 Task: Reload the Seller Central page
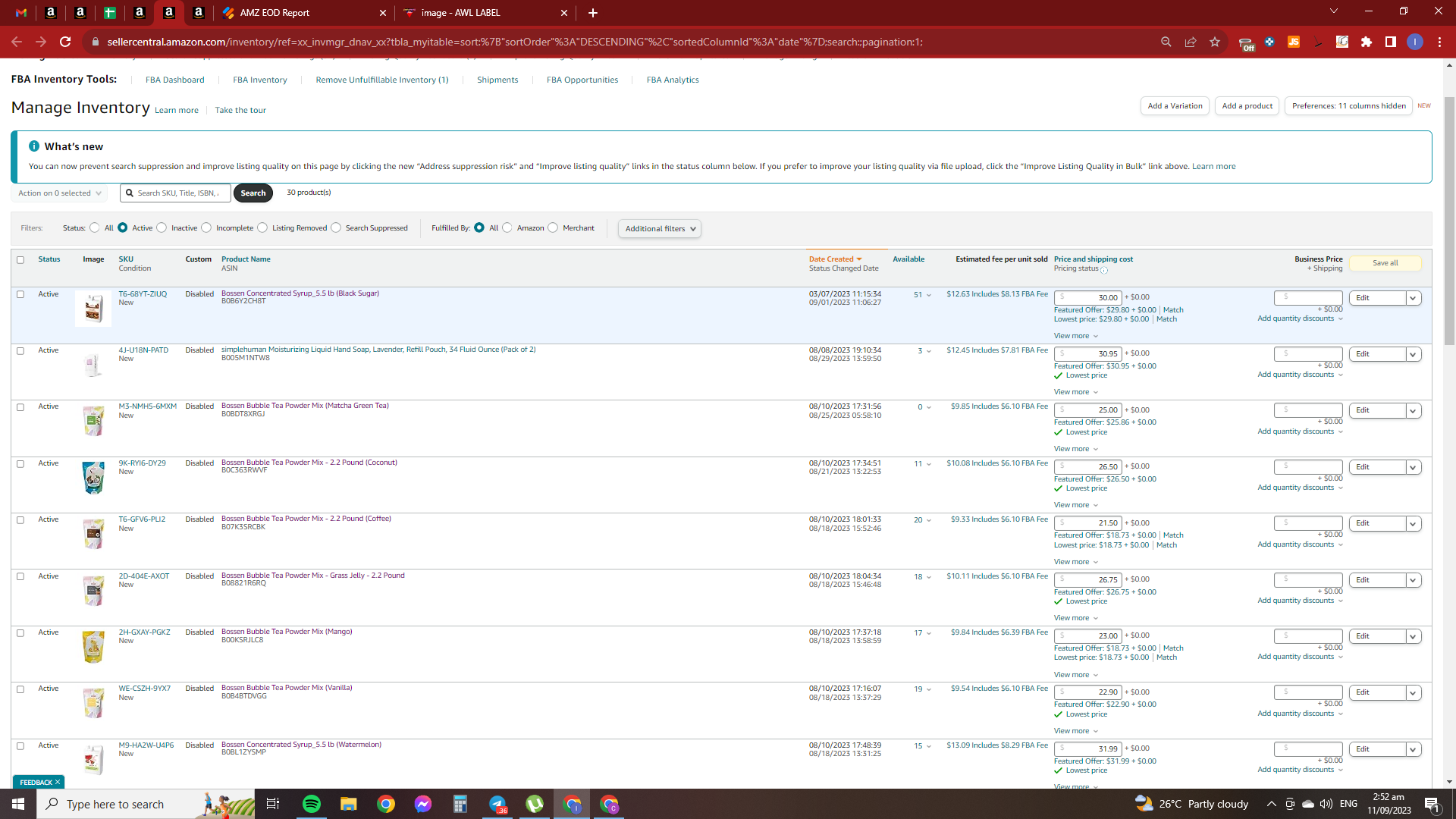pos(65,42)
